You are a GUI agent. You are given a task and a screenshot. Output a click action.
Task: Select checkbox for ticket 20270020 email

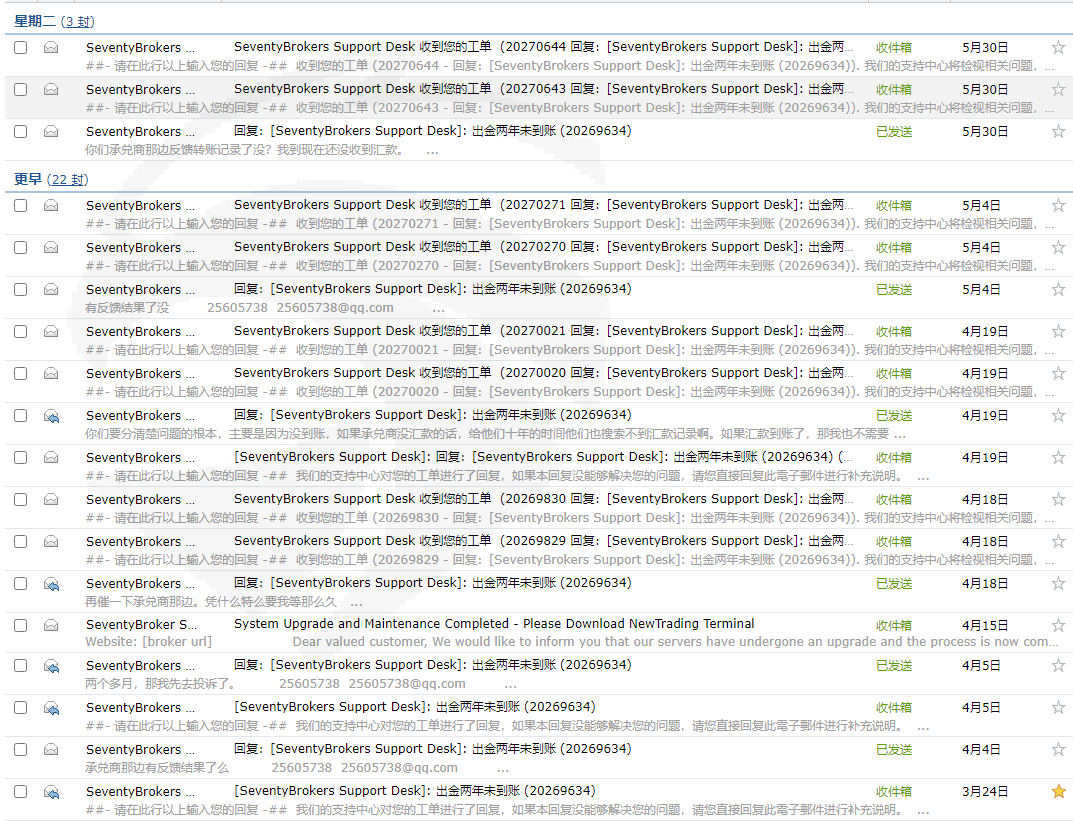[x=21, y=374]
